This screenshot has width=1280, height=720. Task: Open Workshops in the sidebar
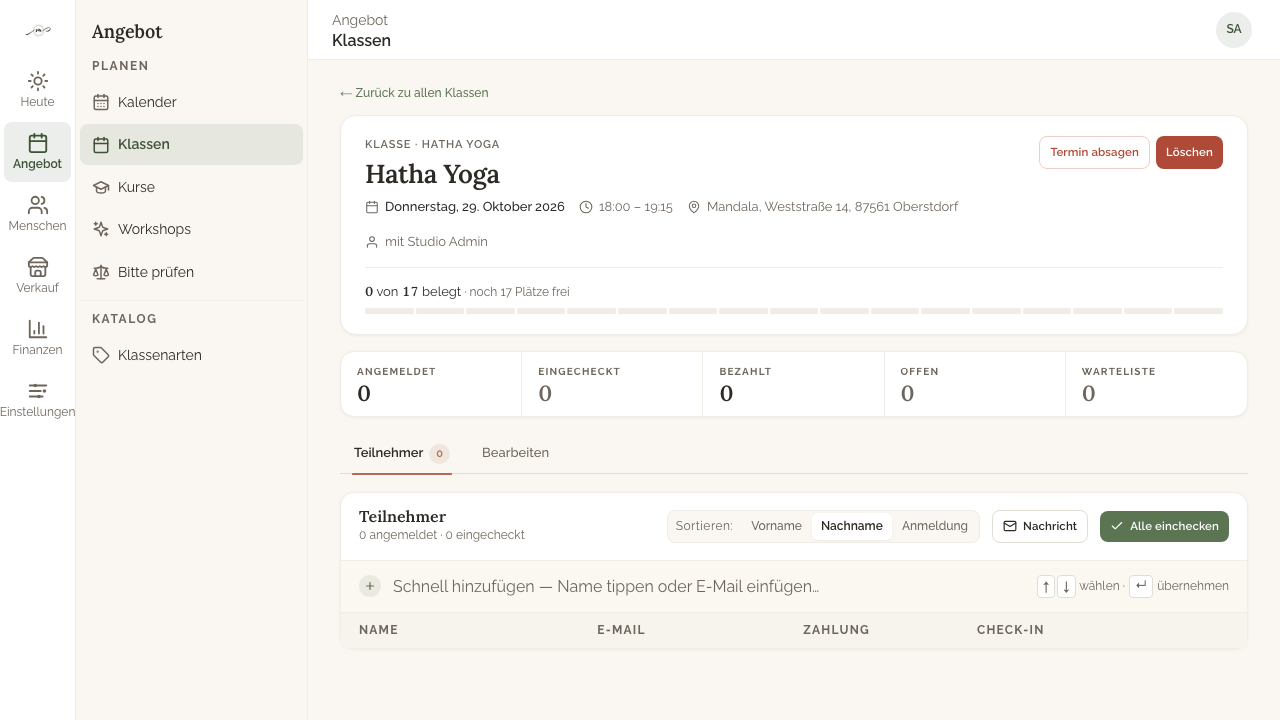coord(191,229)
